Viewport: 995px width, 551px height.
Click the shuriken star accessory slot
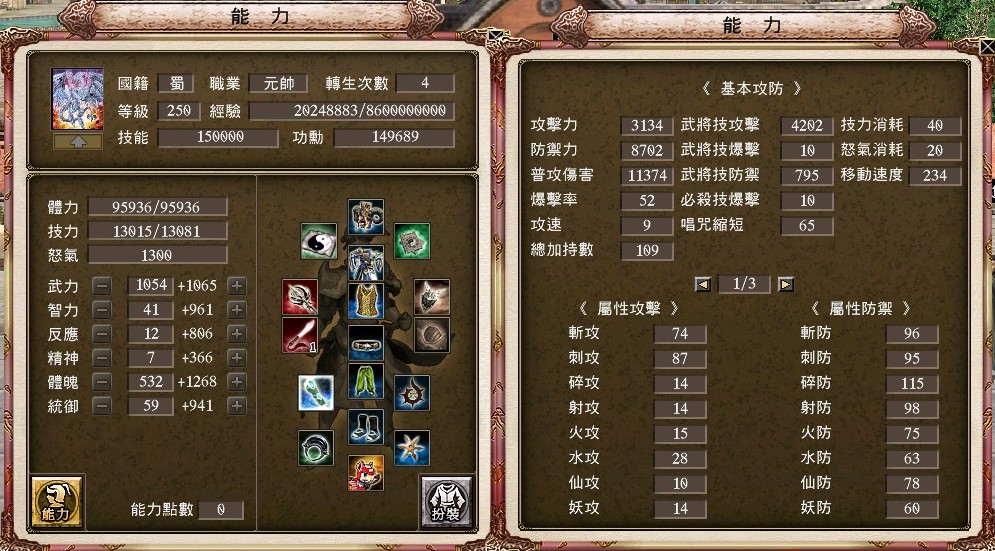point(412,448)
